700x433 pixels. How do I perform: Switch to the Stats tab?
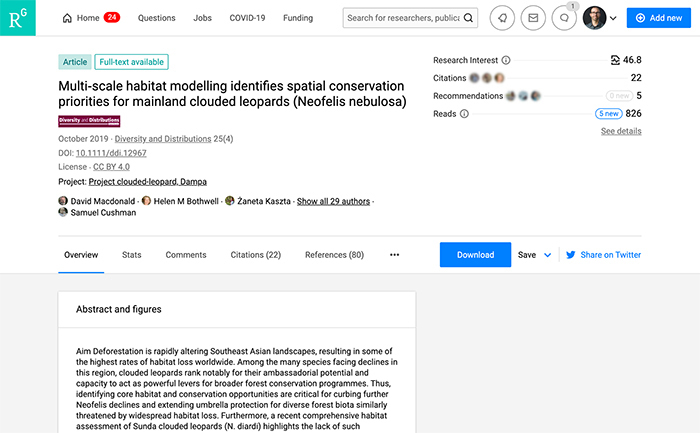[131, 255]
